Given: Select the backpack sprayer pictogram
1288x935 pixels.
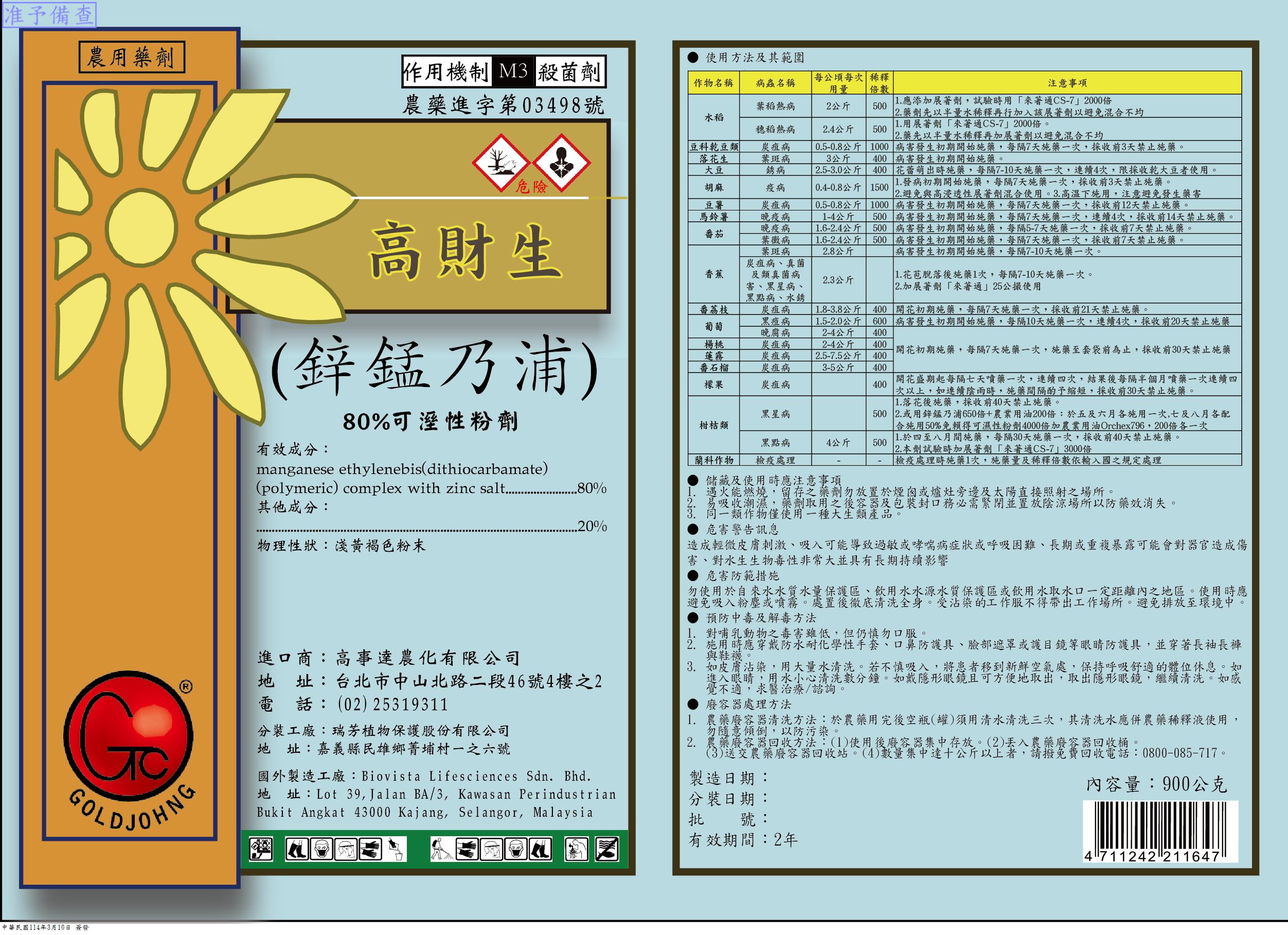Looking at the screenshot, I should tap(442, 850).
